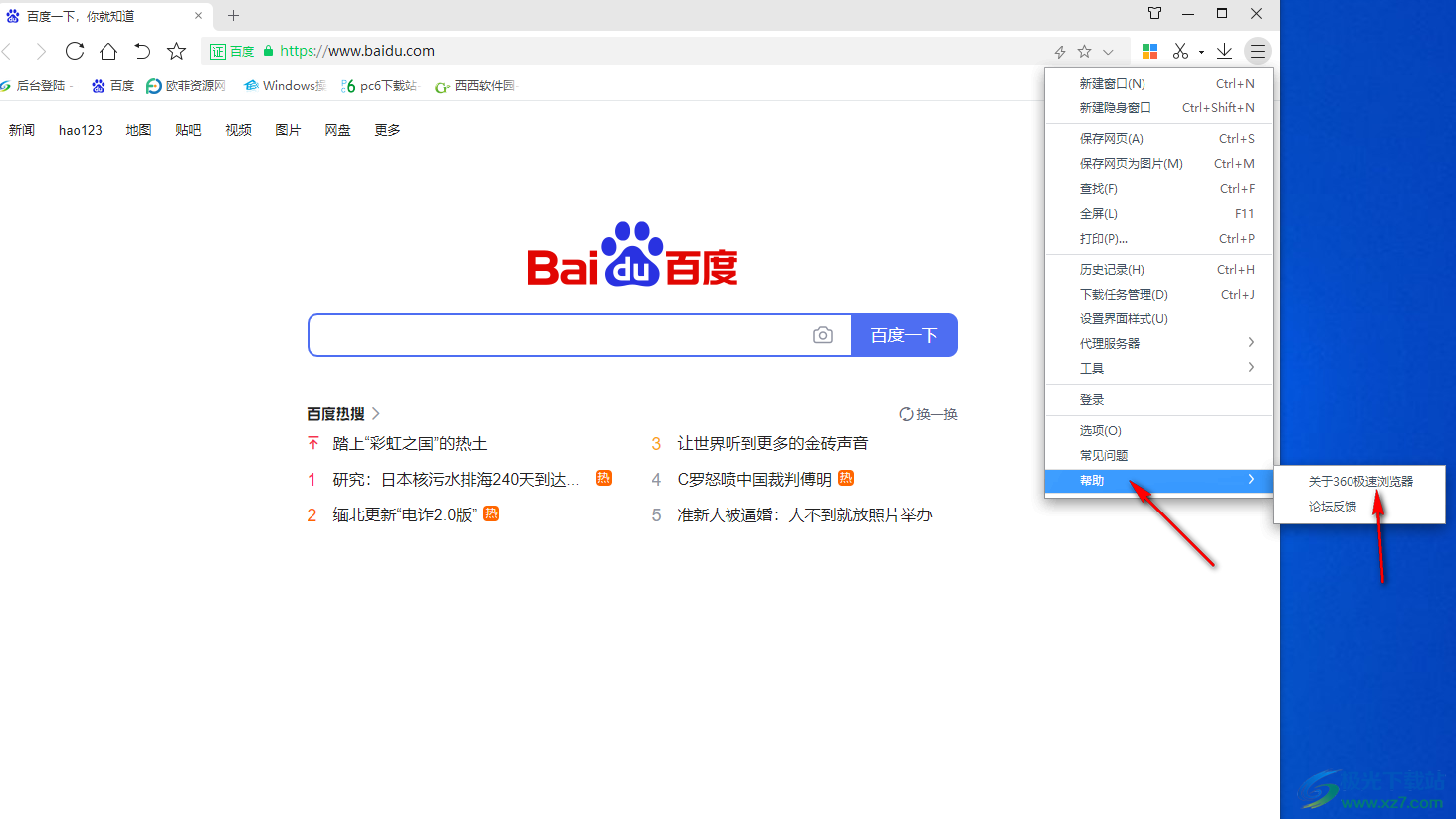Open the skin shirt icon in the title bar

(1154, 14)
